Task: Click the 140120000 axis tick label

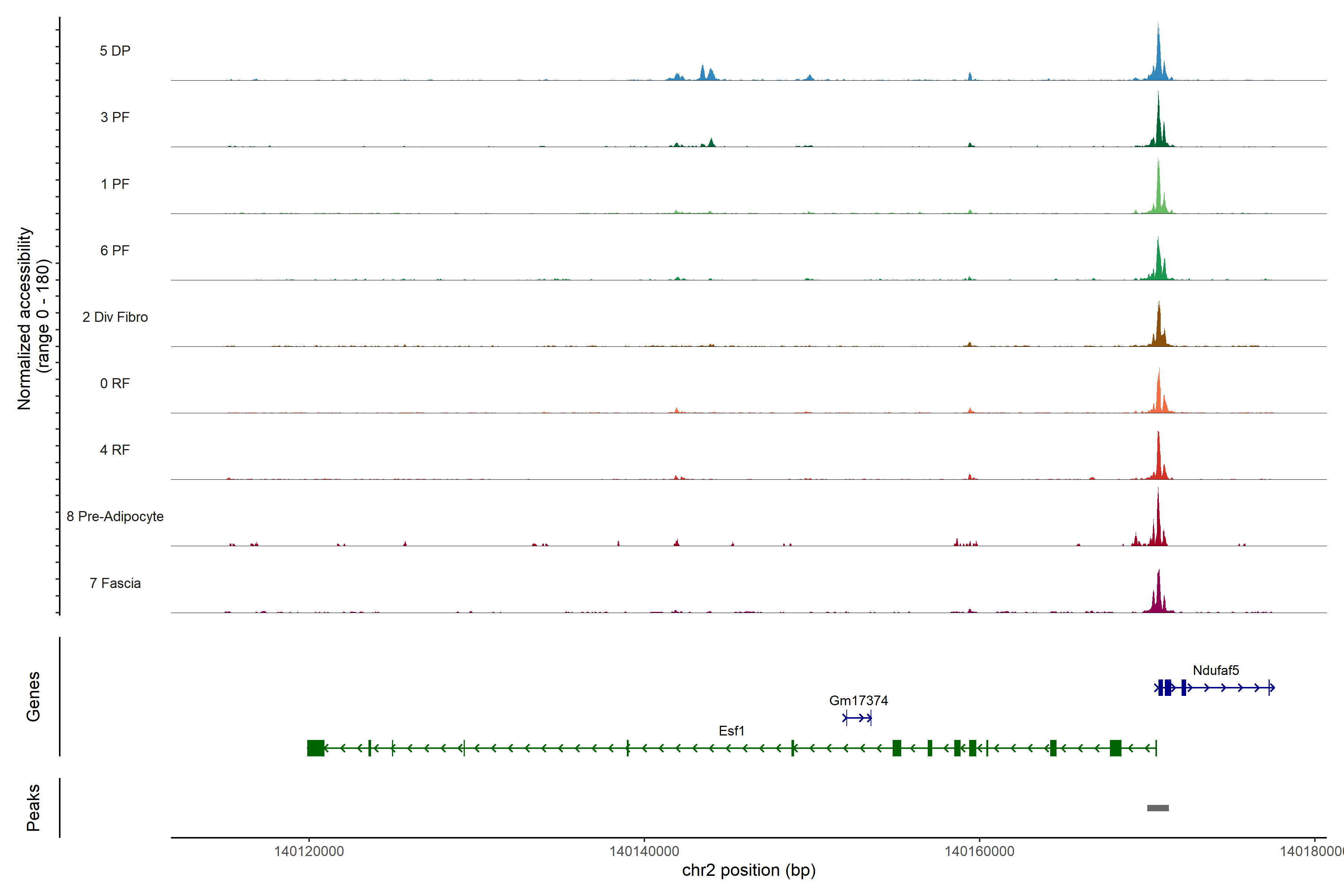Action: coord(309,852)
